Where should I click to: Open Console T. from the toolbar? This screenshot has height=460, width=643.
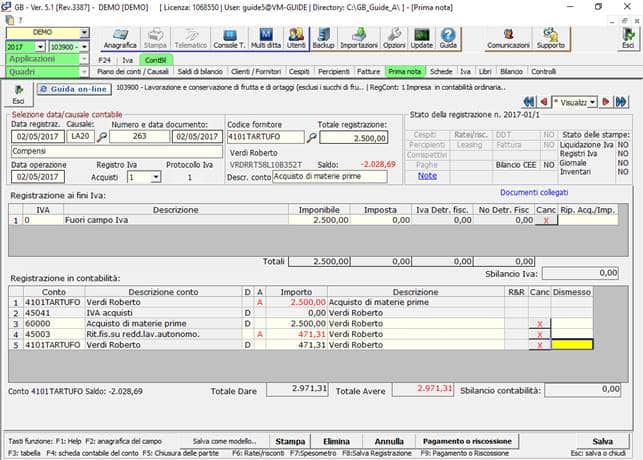[x=229, y=39]
